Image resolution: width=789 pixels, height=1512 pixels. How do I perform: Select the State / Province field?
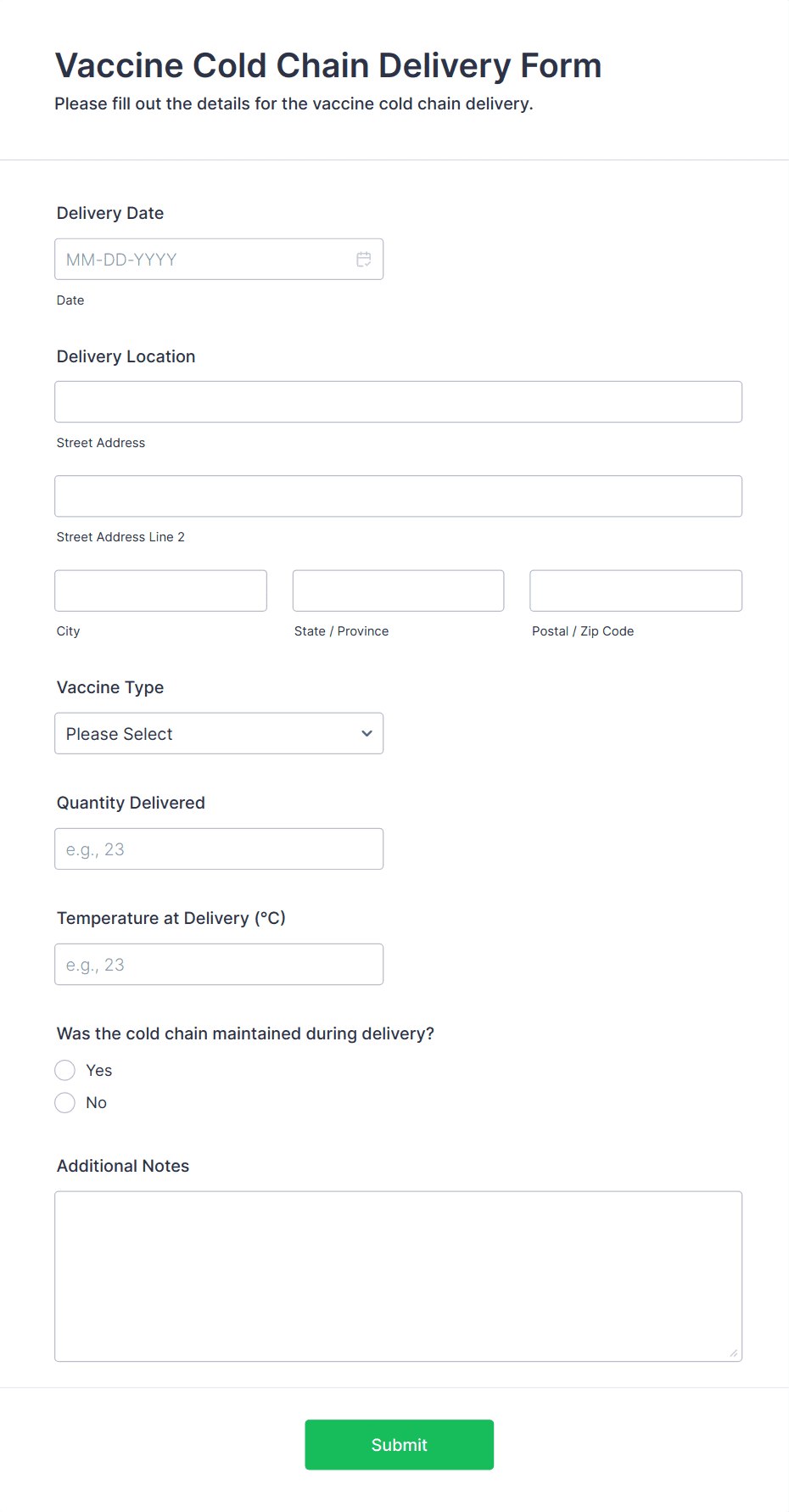[398, 591]
